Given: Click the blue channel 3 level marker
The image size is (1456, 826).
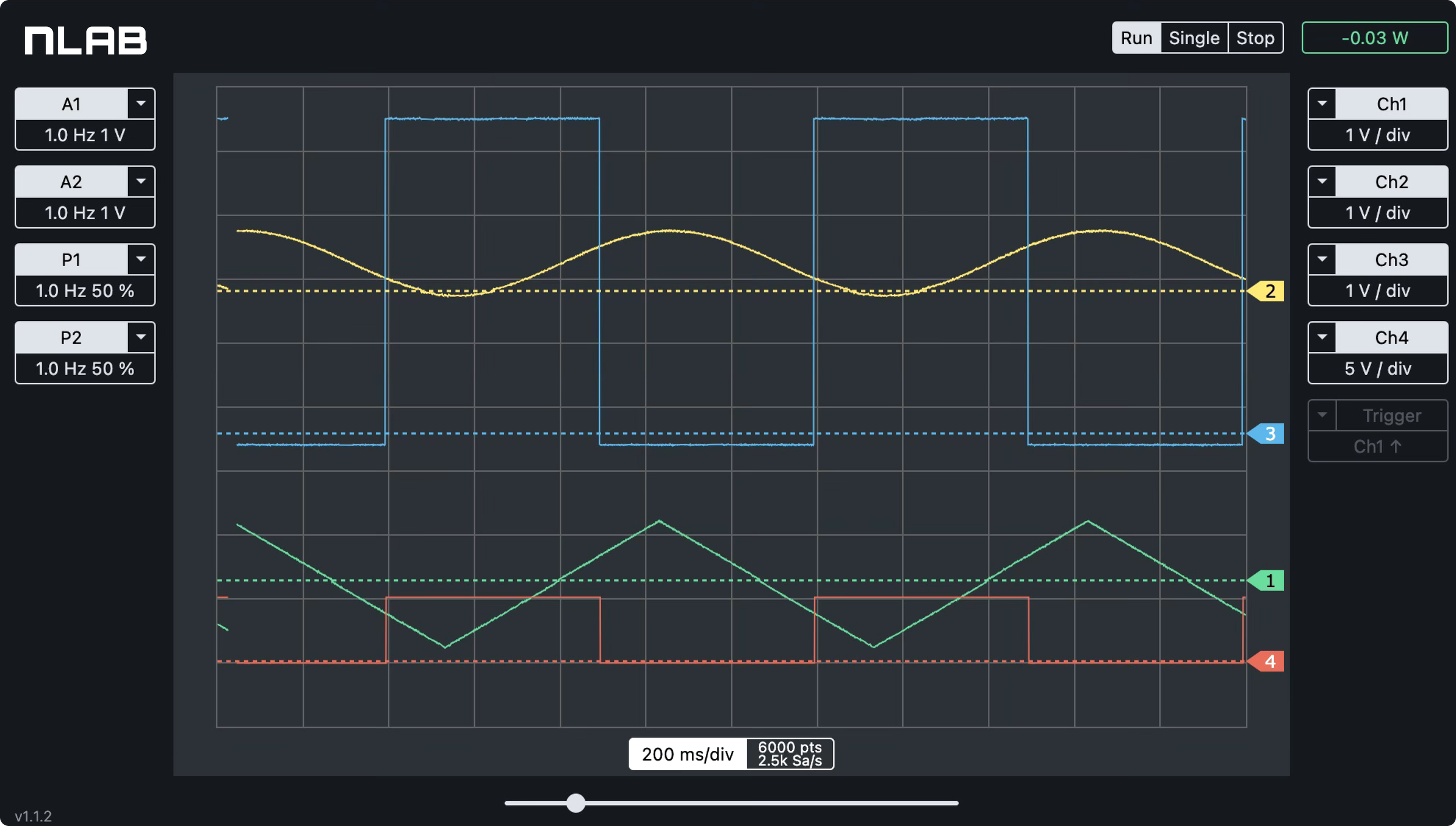Looking at the screenshot, I should click(x=1267, y=433).
